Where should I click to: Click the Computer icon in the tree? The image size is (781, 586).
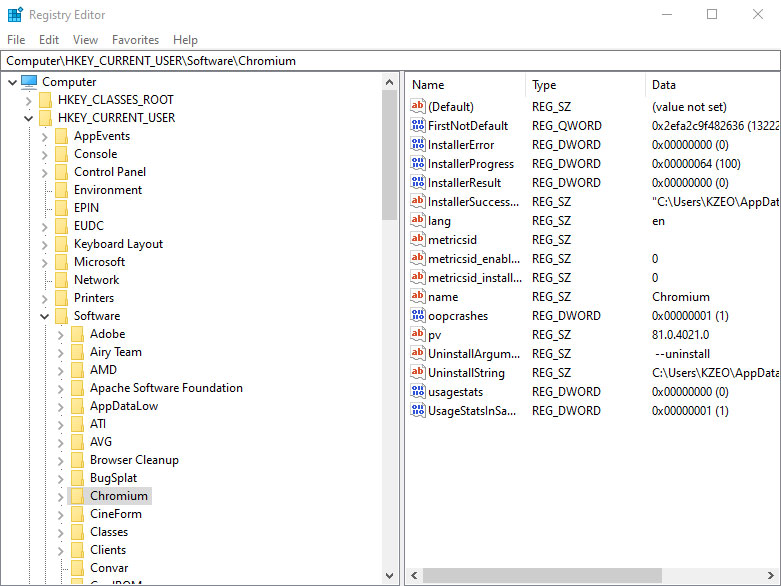click(29, 82)
